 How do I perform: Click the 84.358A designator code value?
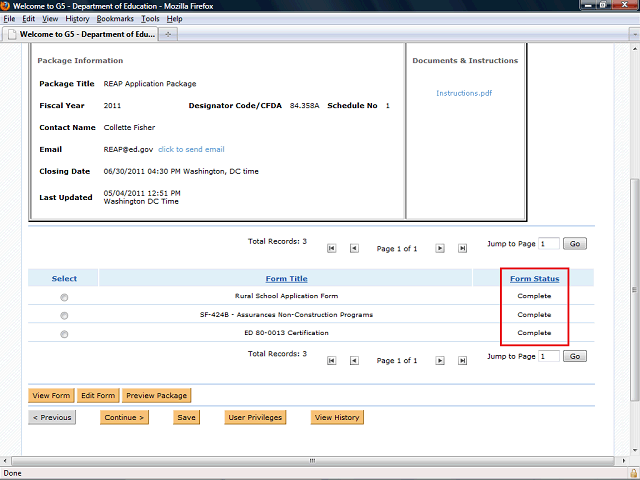(304, 106)
